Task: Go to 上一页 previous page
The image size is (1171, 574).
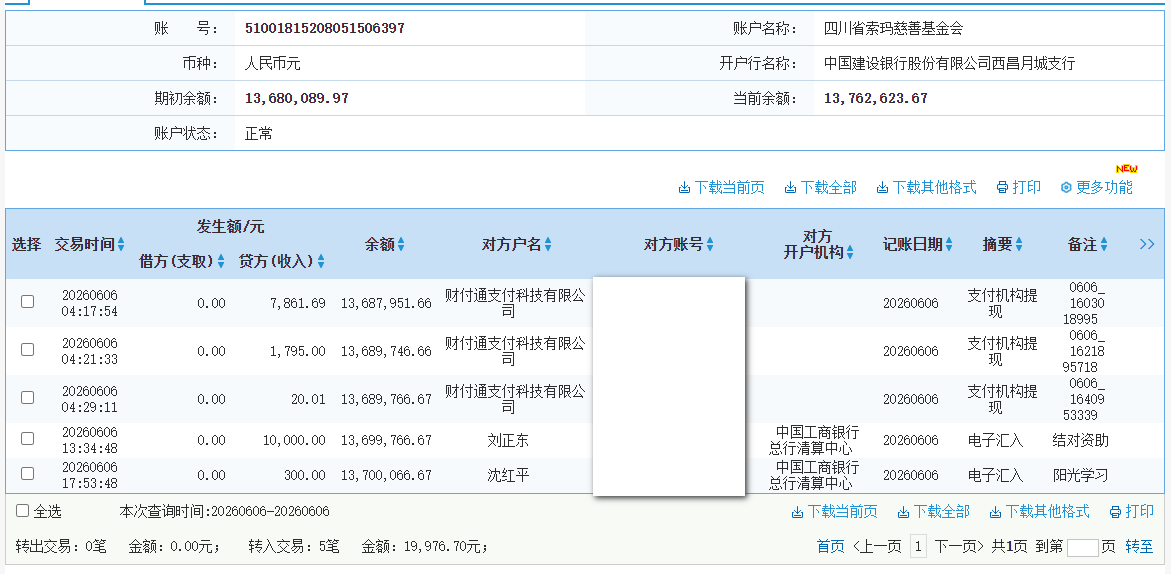Action: 877,546
